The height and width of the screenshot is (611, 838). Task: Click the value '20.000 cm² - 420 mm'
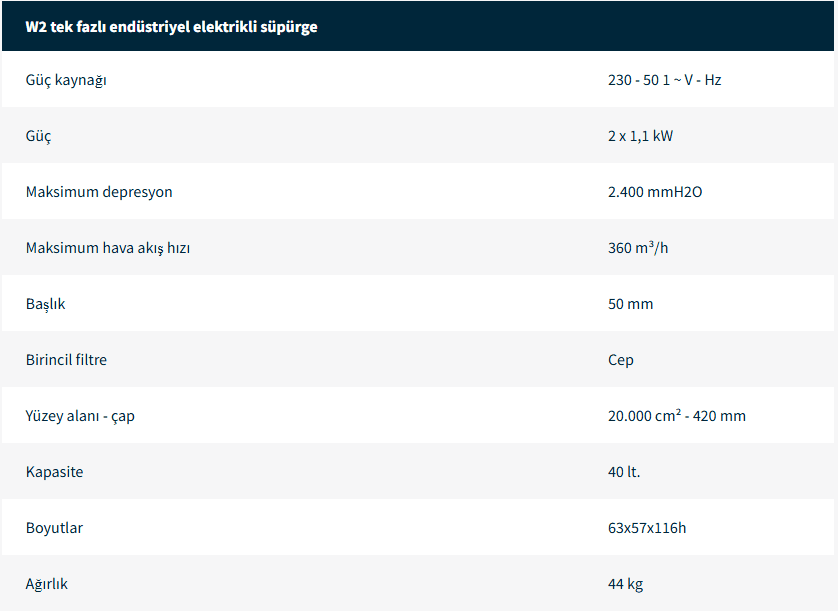pyautogui.click(x=677, y=416)
